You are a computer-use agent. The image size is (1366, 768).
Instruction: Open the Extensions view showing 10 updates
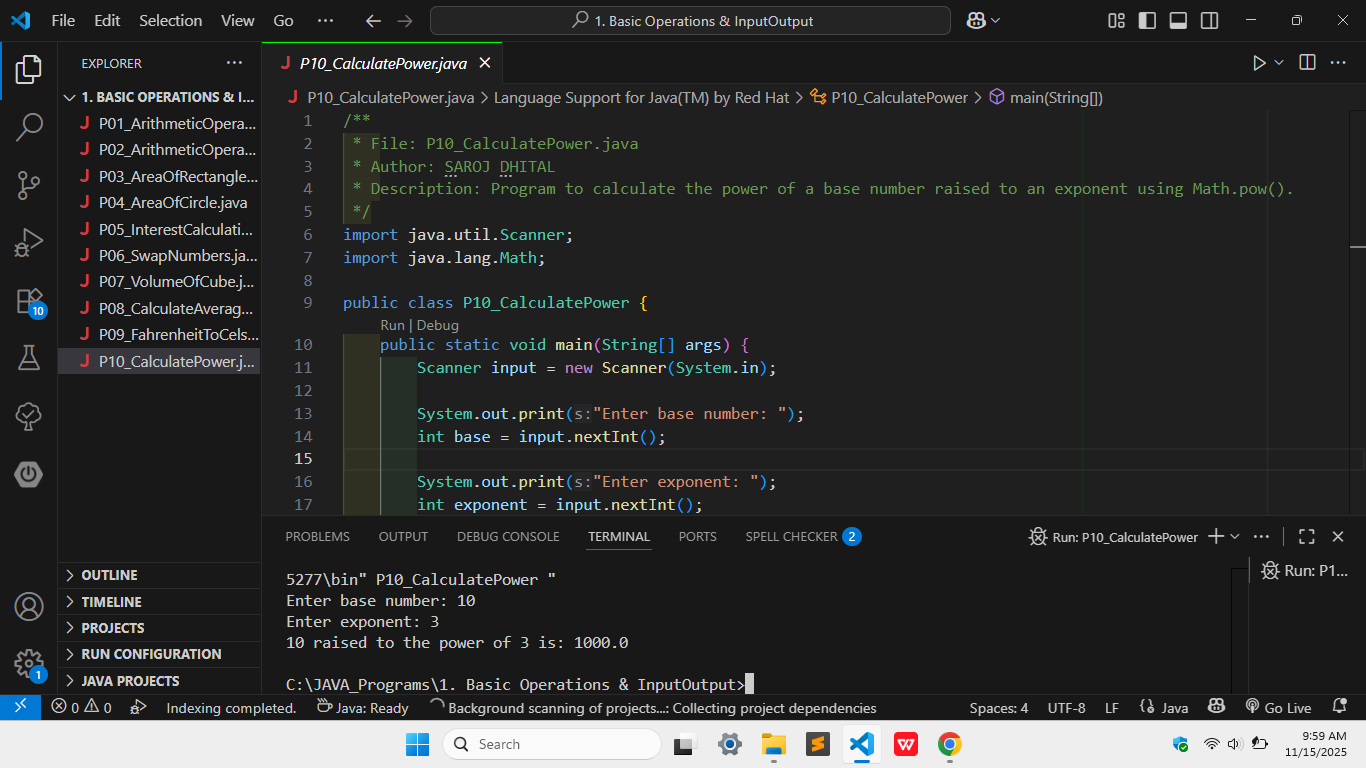click(x=29, y=299)
